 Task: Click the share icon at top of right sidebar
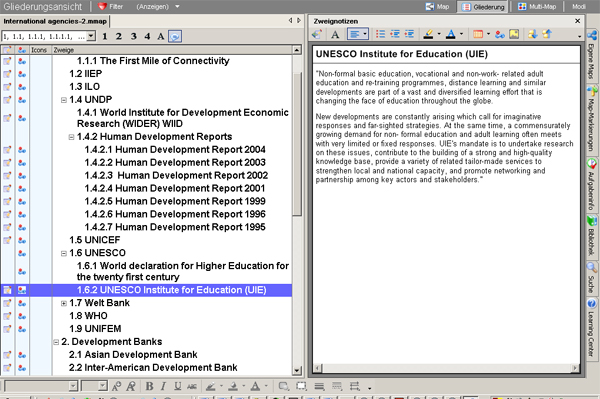(x=592, y=35)
